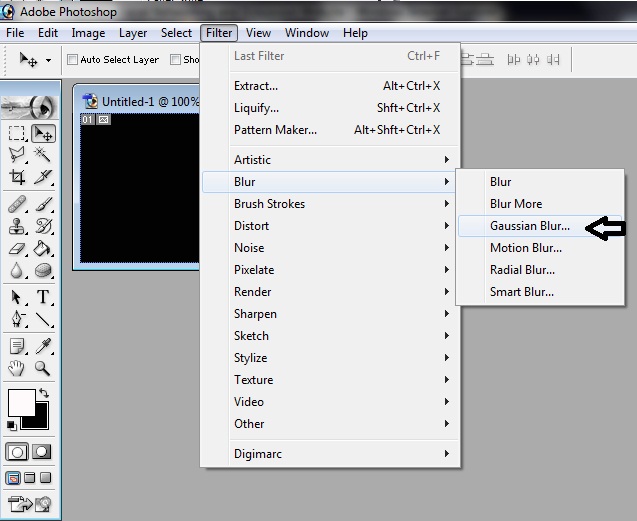Choose Standard Screen Mode
This screenshot has height=521, width=637.
(13, 478)
